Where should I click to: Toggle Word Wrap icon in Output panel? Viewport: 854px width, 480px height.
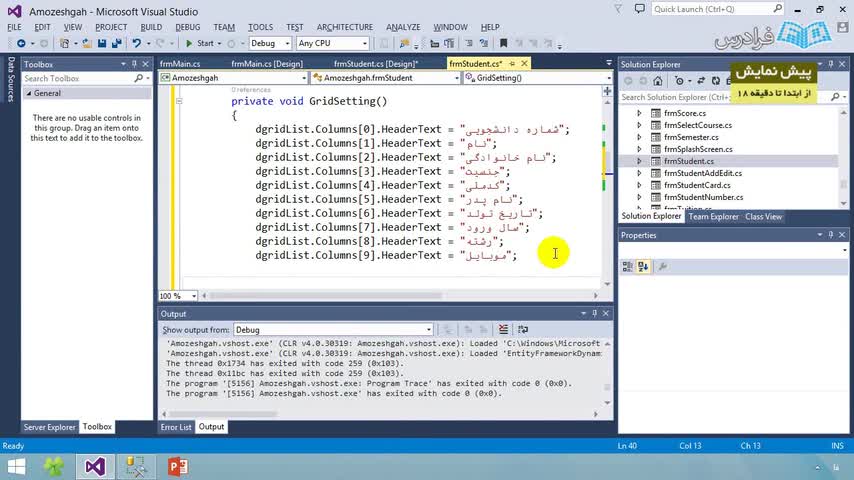pos(523,329)
